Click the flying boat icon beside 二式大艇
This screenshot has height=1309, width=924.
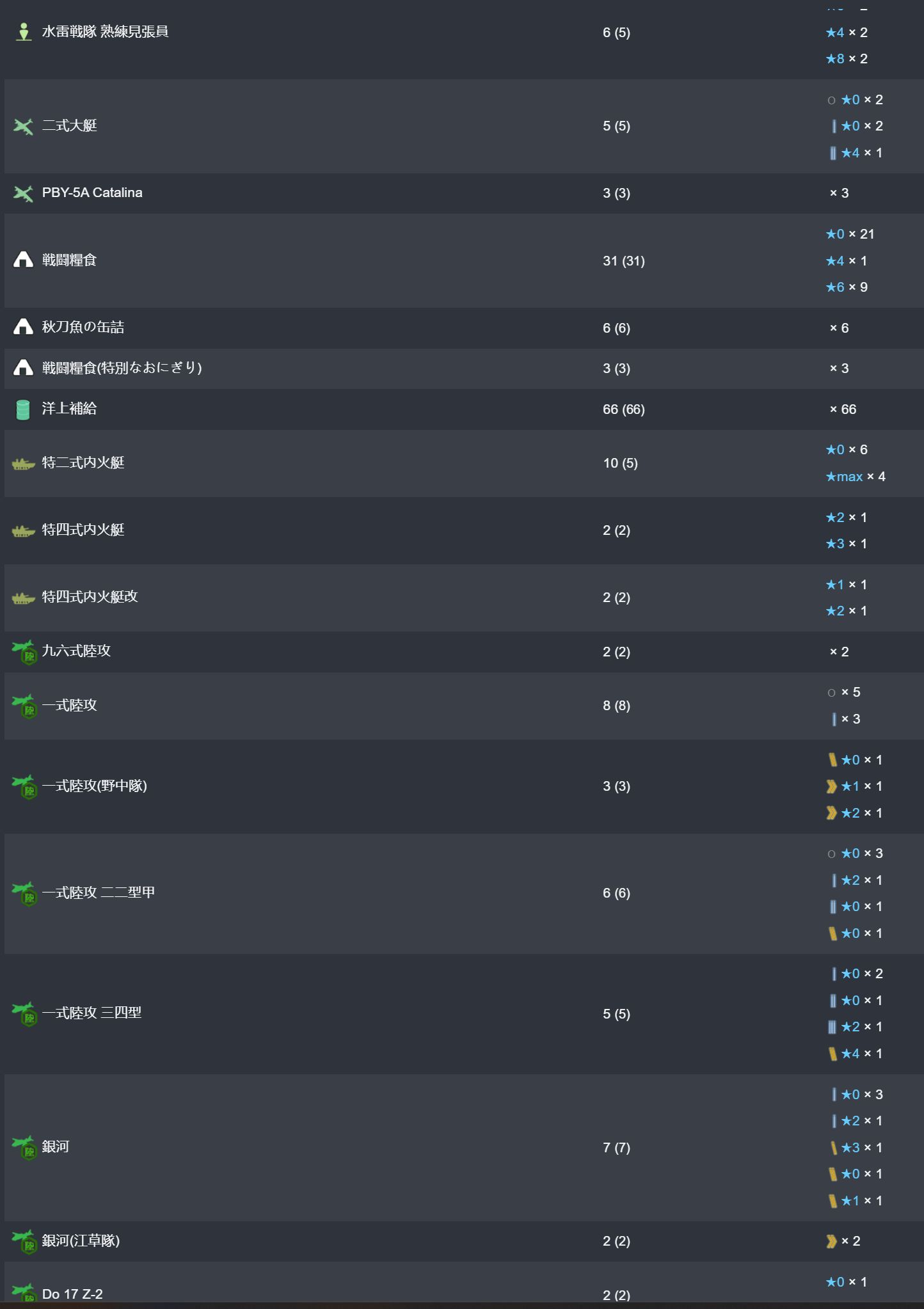coord(23,126)
